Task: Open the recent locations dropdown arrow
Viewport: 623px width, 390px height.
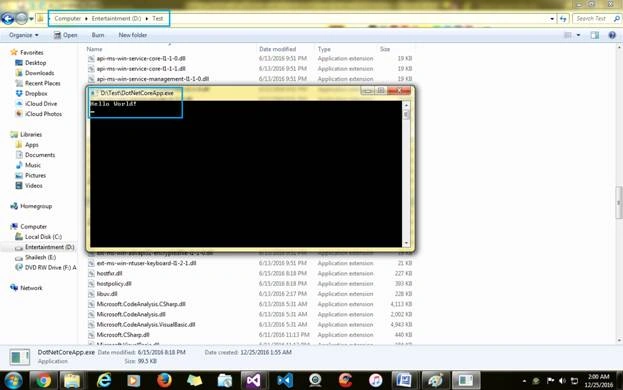Action: pos(31,19)
